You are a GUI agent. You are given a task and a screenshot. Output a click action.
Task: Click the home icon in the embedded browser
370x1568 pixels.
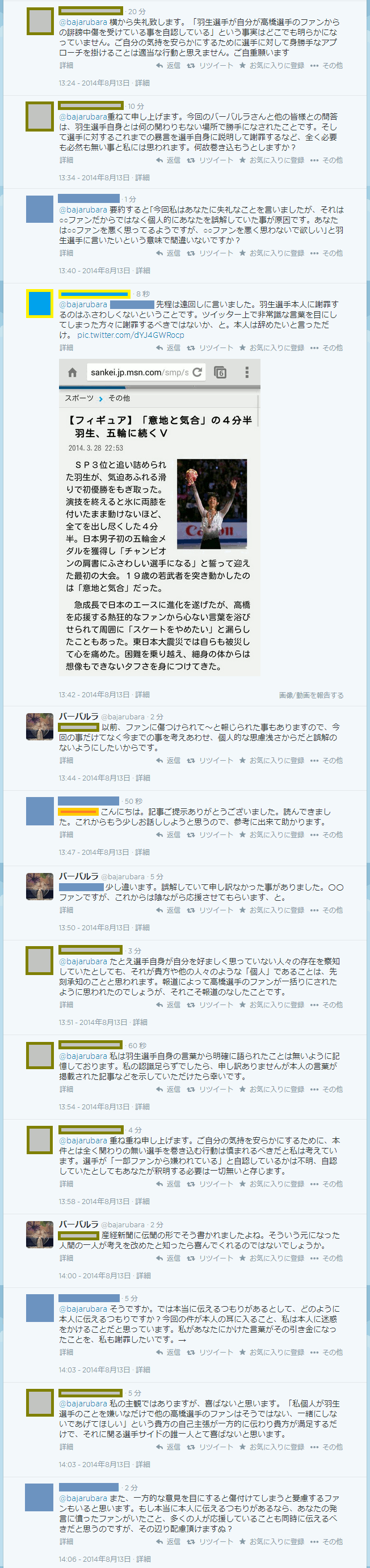72,372
